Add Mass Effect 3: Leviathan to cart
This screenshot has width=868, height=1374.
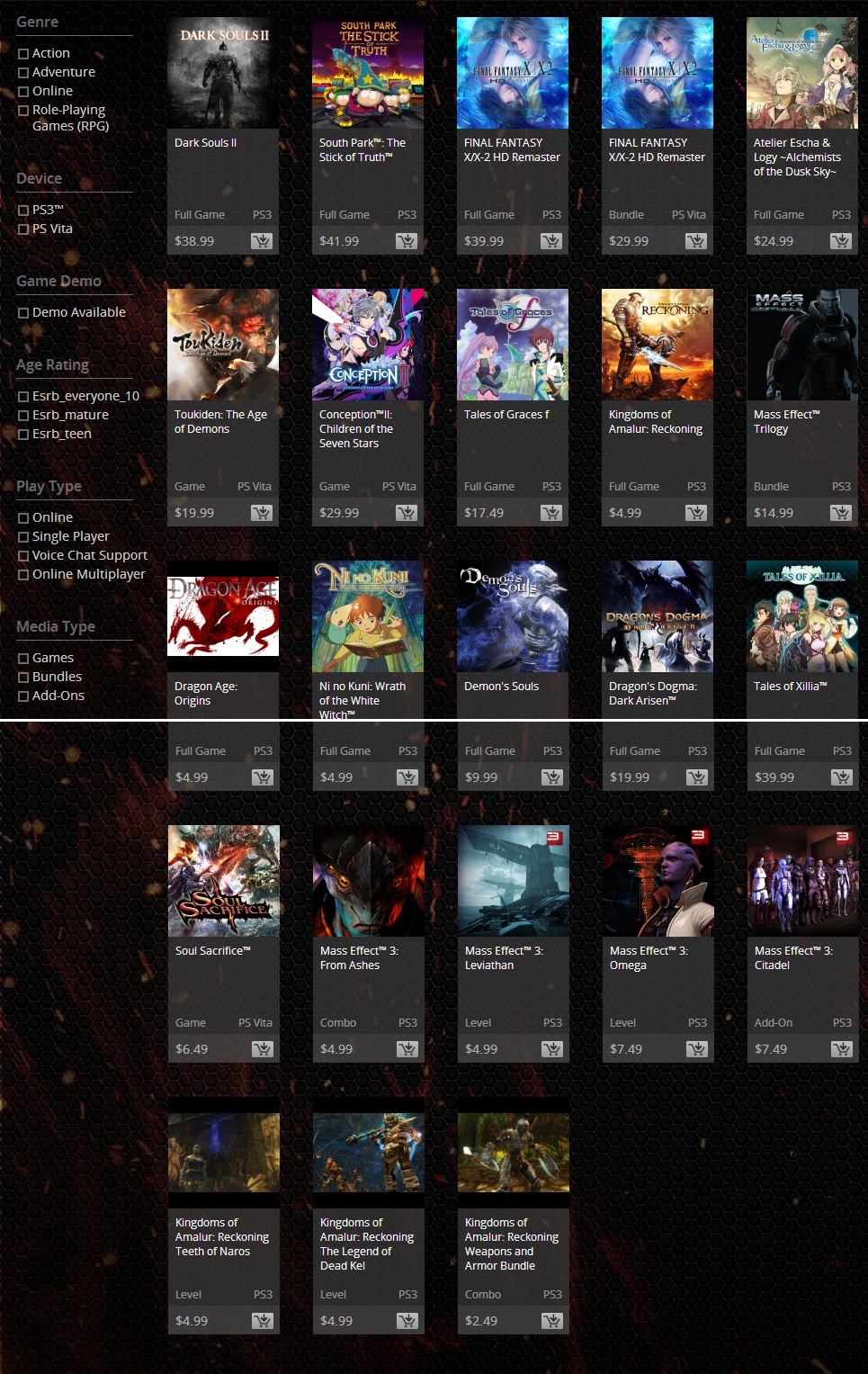[x=552, y=1049]
